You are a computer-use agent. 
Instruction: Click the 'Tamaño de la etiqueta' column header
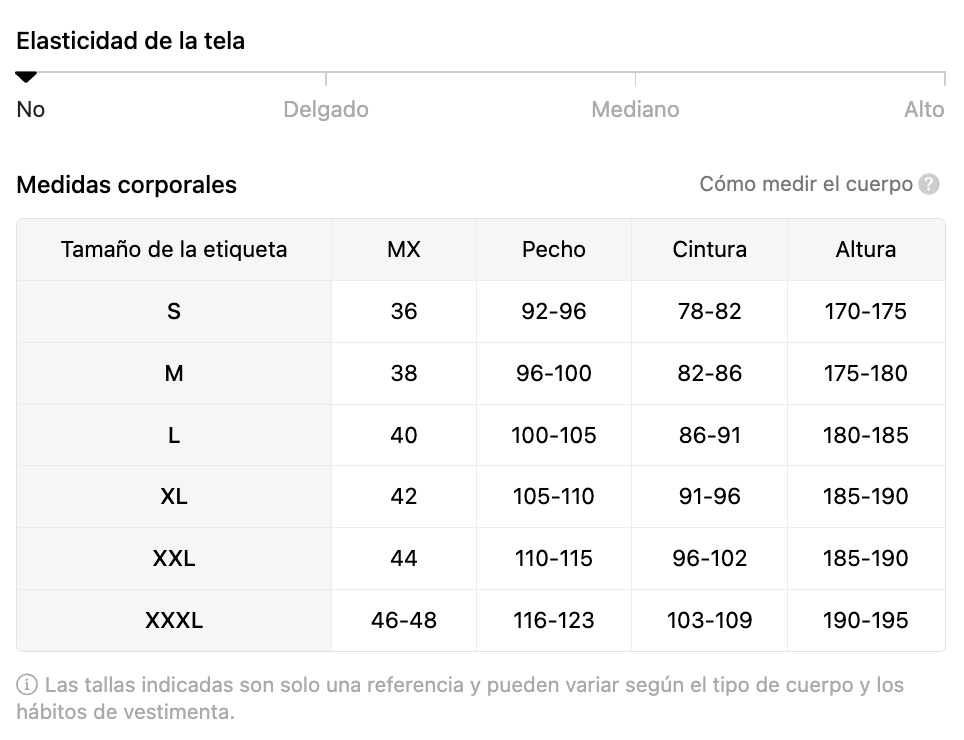[174, 250]
